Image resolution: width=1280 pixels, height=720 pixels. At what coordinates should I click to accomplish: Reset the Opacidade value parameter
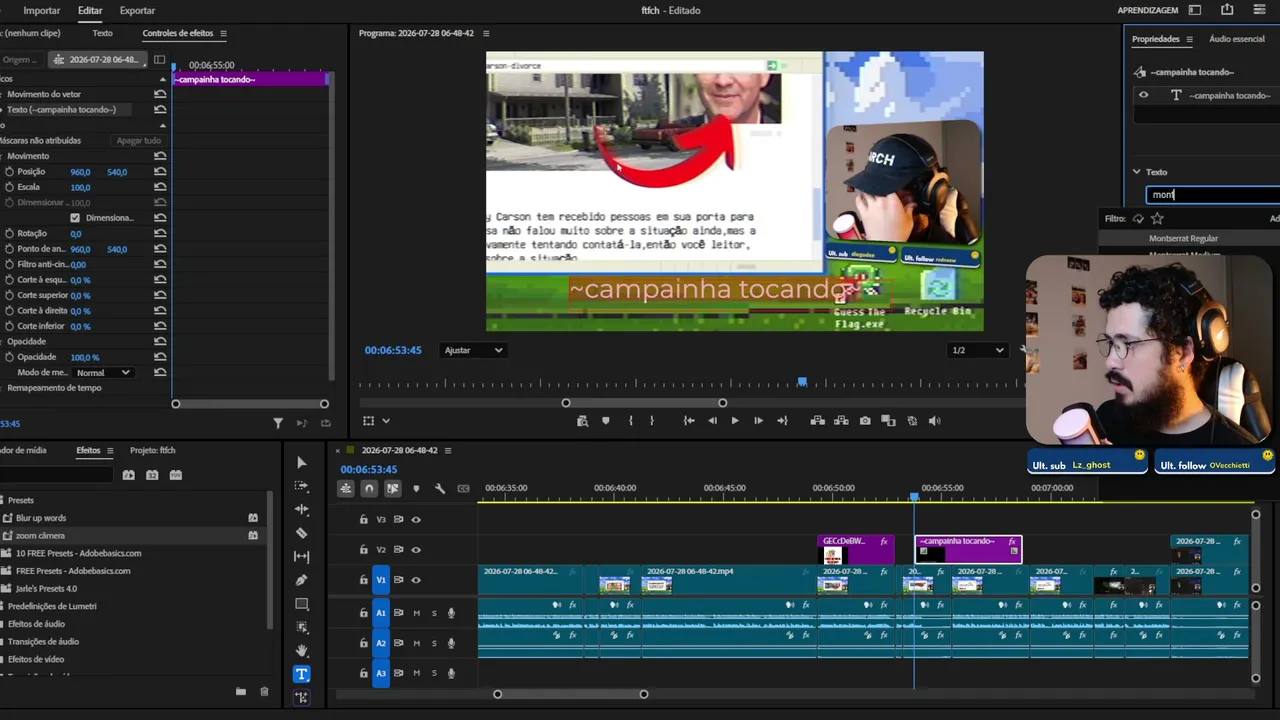tap(160, 357)
